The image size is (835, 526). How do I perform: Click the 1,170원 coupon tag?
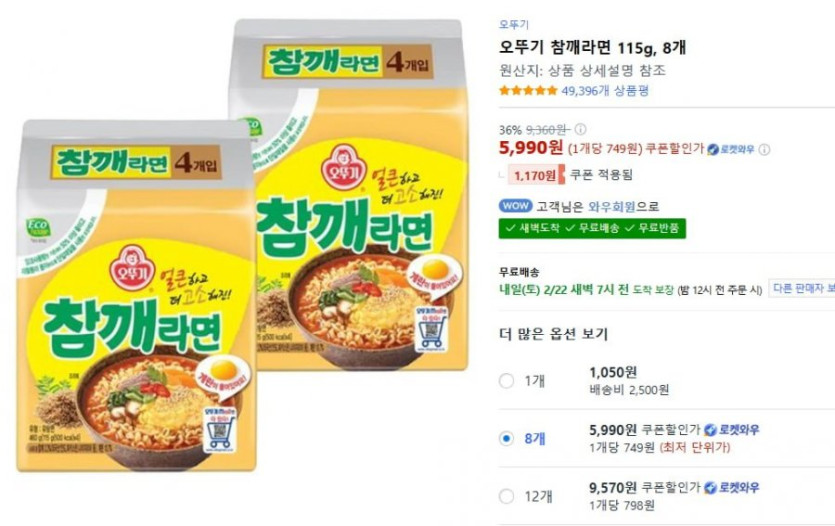pyautogui.click(x=536, y=175)
